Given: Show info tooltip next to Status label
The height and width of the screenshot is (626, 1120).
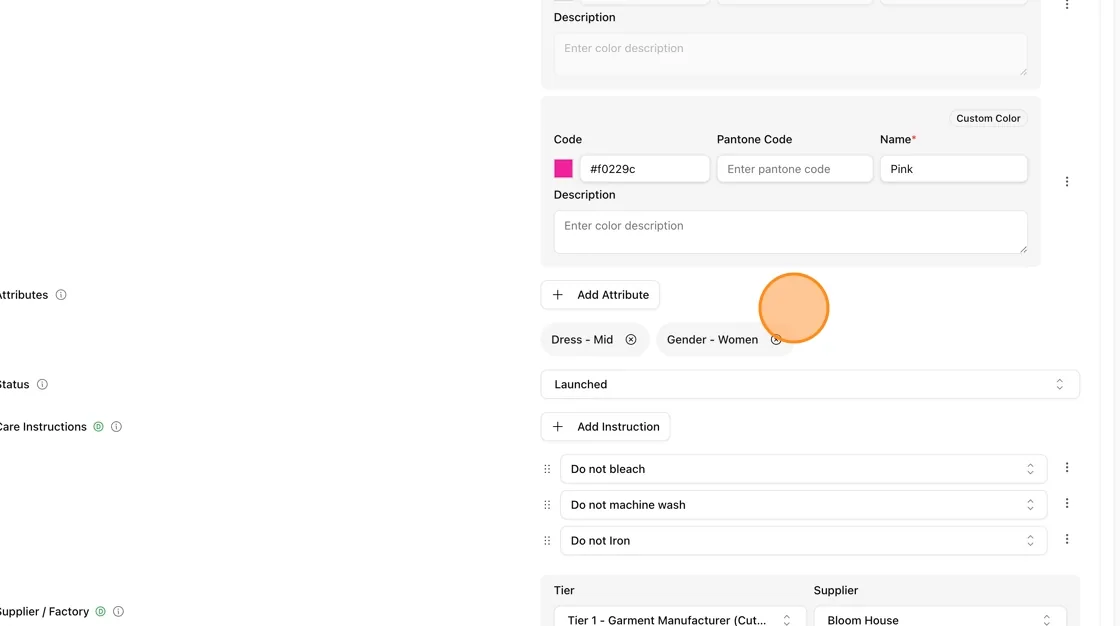Looking at the screenshot, I should tap(42, 384).
